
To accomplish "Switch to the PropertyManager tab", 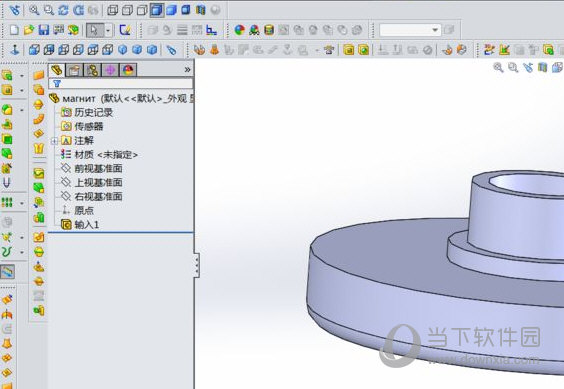I will (74, 70).
